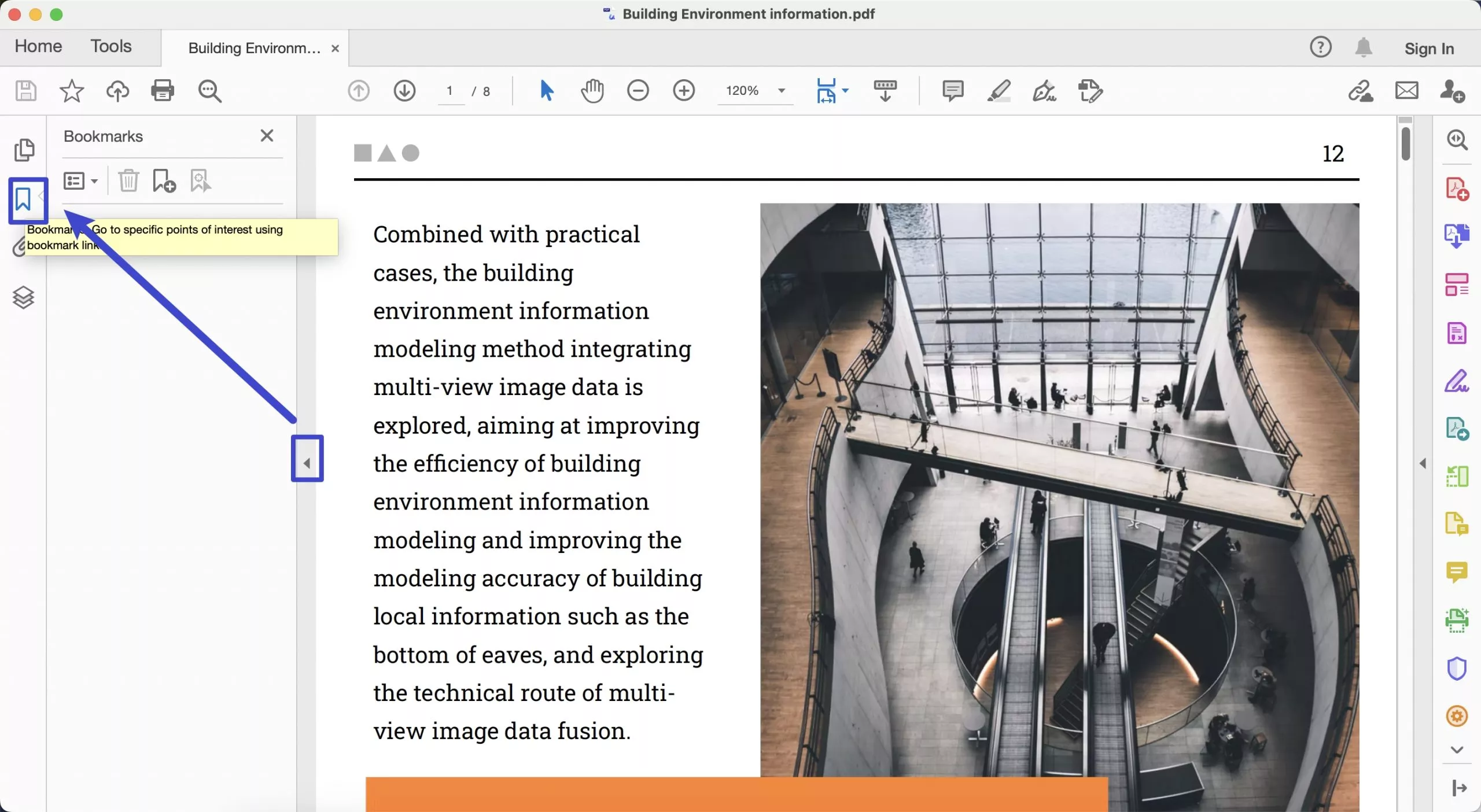Open the 120% zoom level dropdown
The image size is (1481, 812).
[x=782, y=91]
